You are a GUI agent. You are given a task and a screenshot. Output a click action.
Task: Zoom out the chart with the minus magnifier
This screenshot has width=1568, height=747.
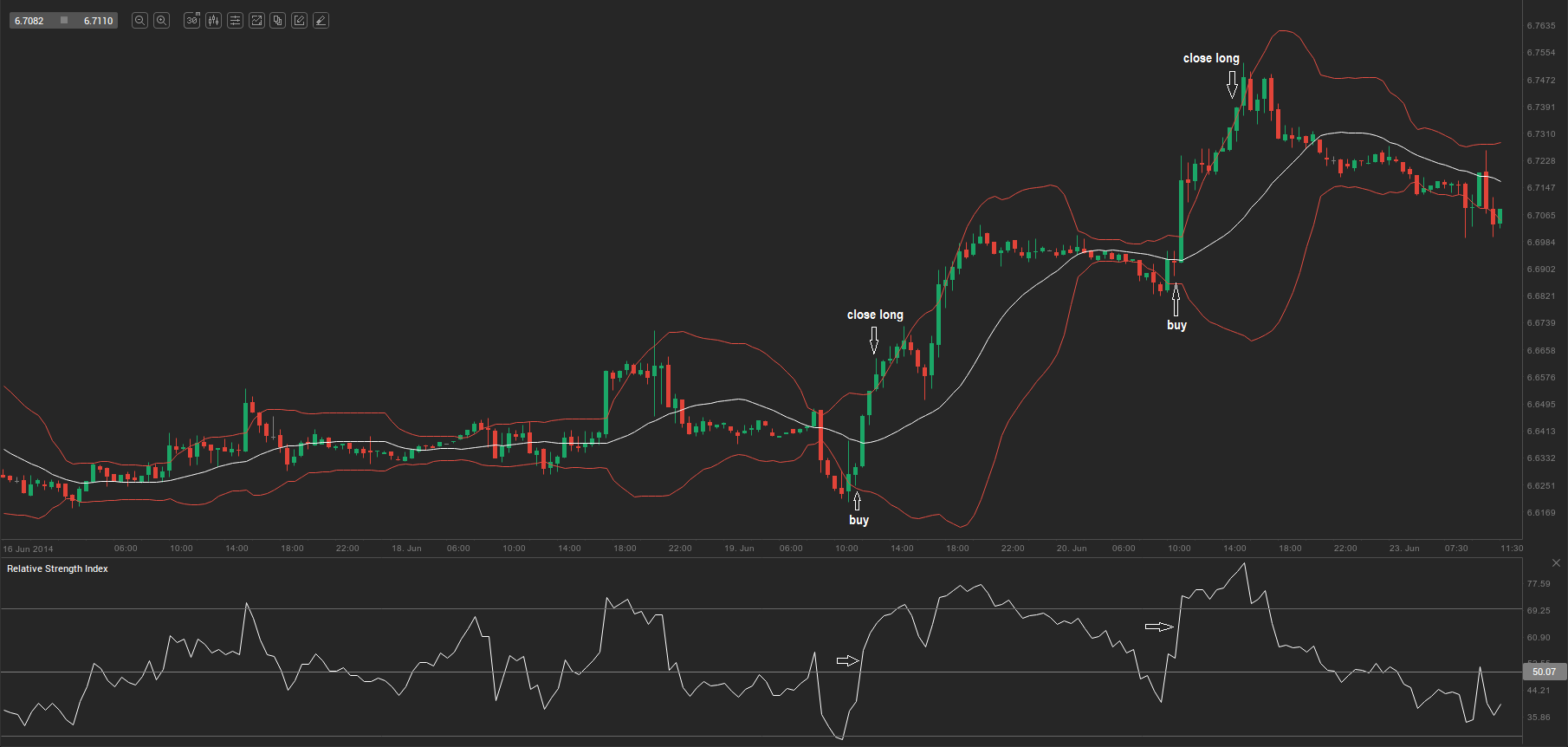point(139,21)
